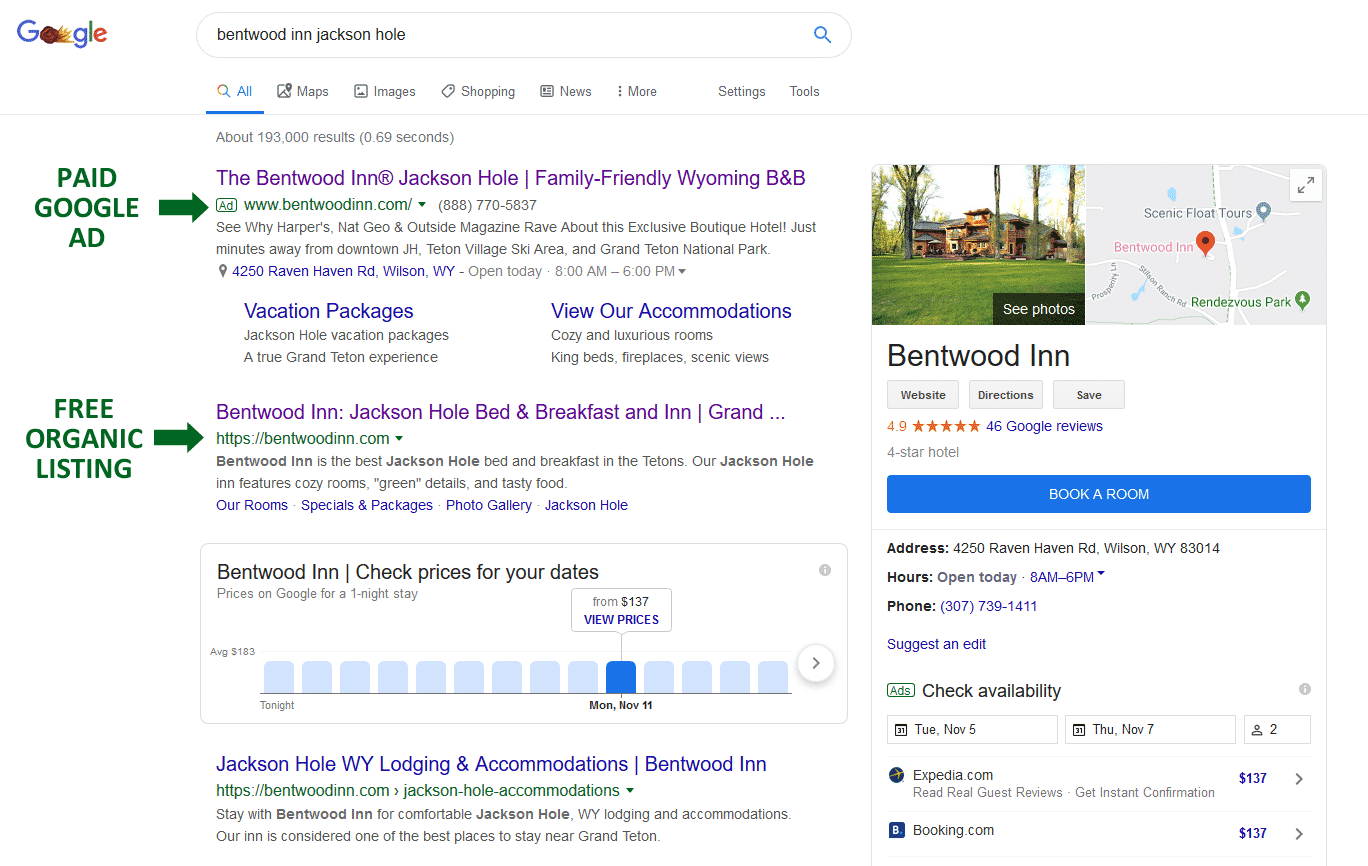
Task: Open dropdown arrow beside https://bentwoodinn.com
Action: coord(399,439)
